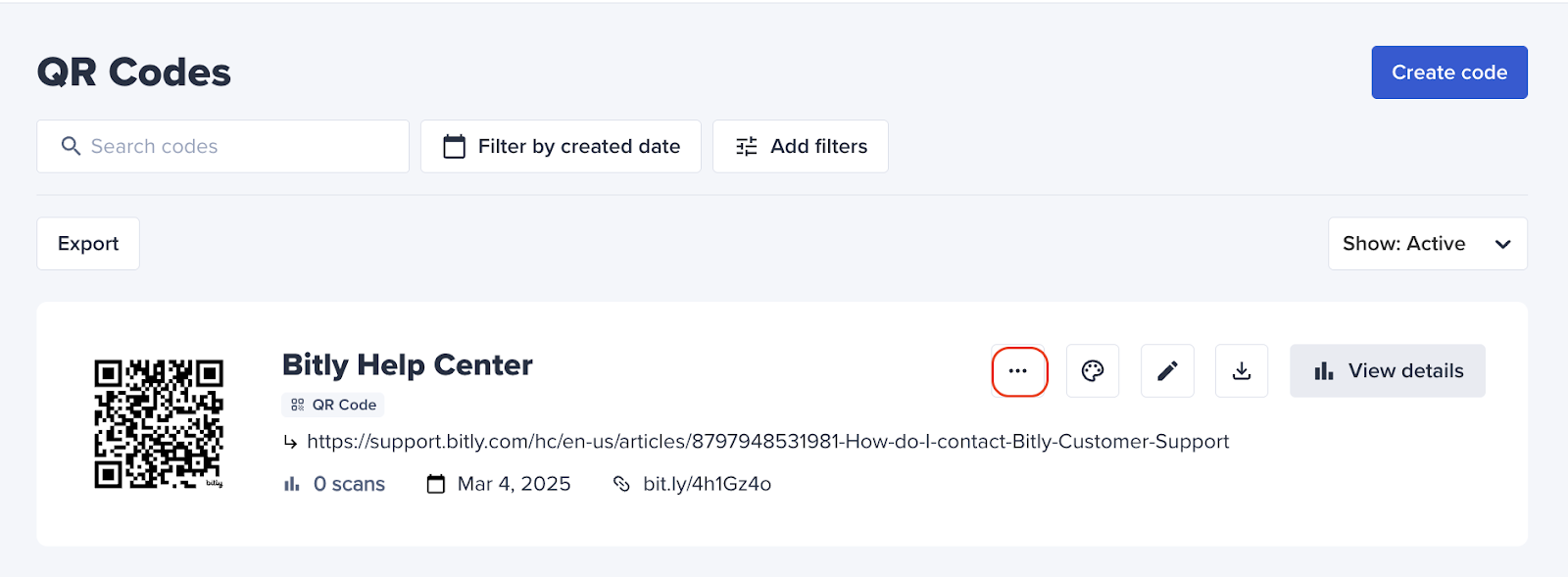This screenshot has width=1568, height=577.
Task: Open Filter by created date picker
Action: click(561, 147)
